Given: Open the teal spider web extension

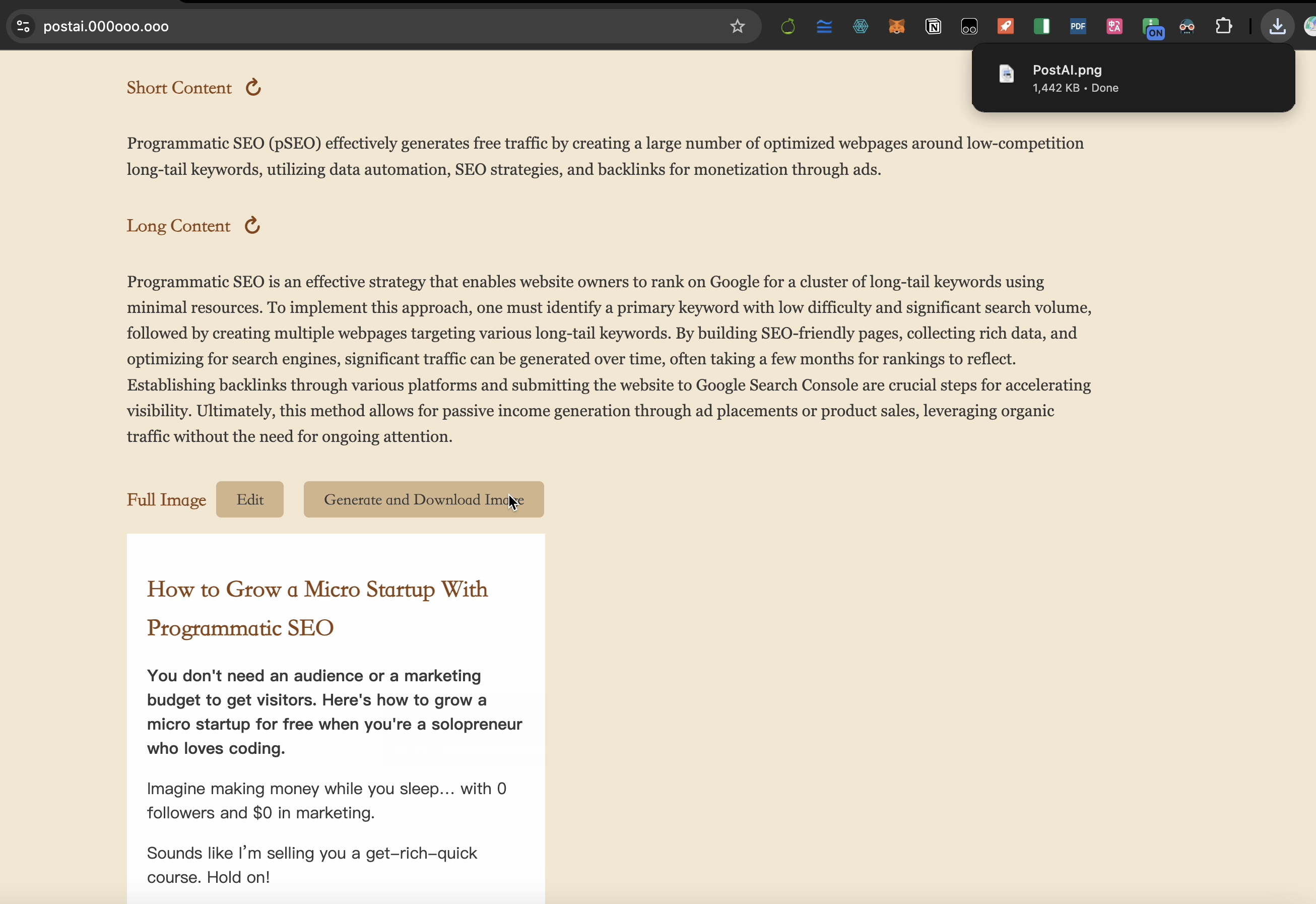Looking at the screenshot, I should pos(860,27).
